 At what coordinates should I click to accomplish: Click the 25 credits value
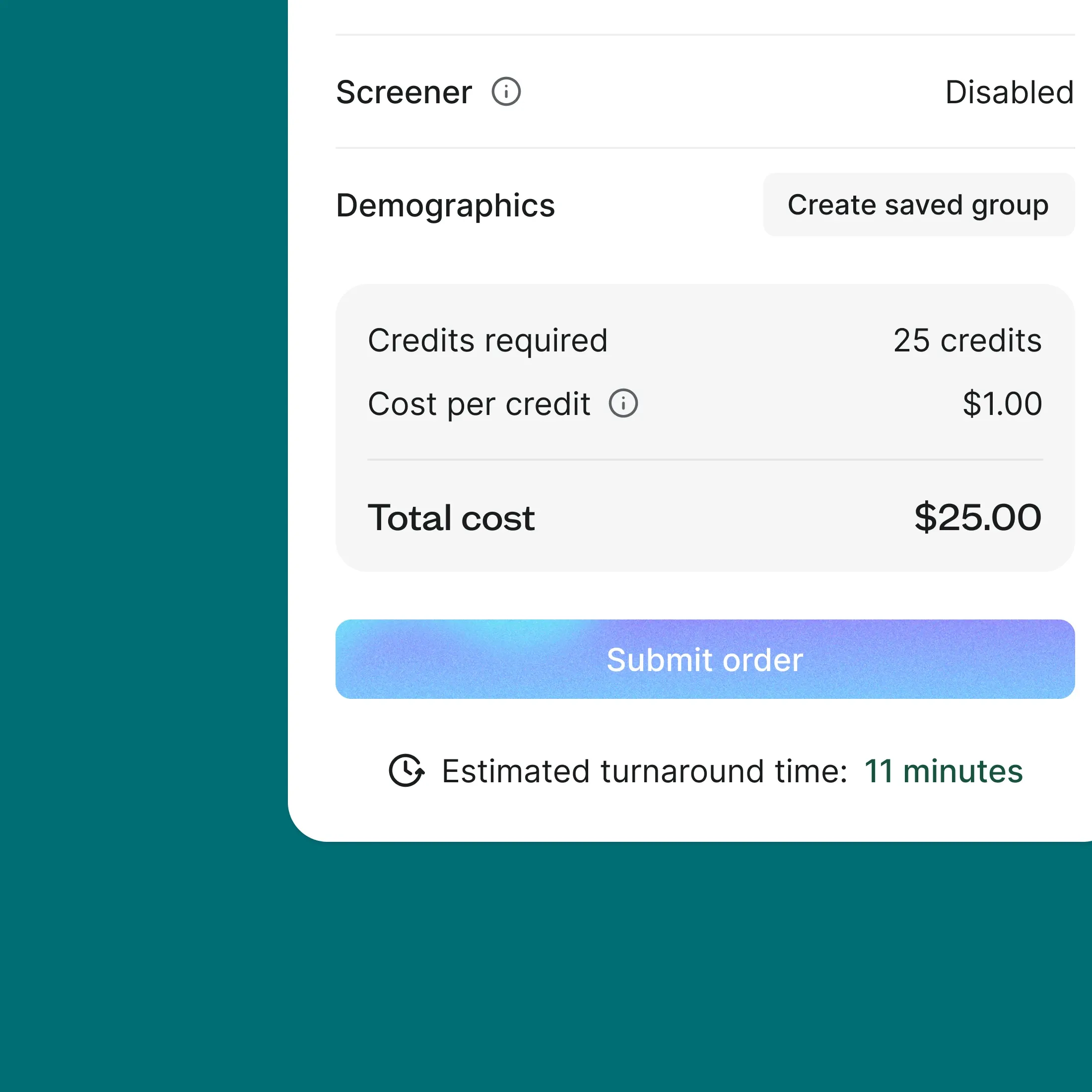pyautogui.click(x=967, y=341)
